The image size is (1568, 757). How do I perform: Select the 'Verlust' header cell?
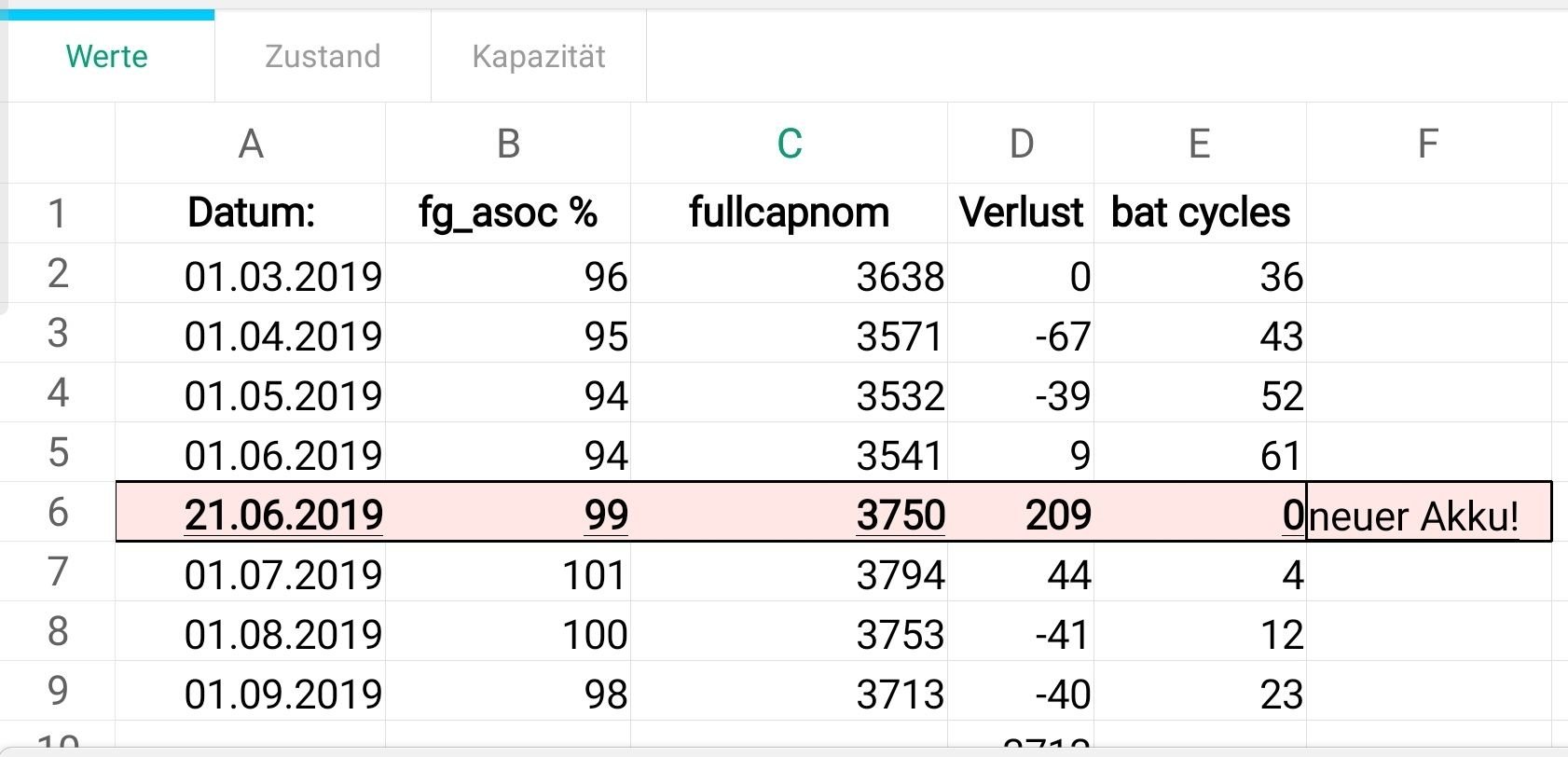pos(1021,213)
